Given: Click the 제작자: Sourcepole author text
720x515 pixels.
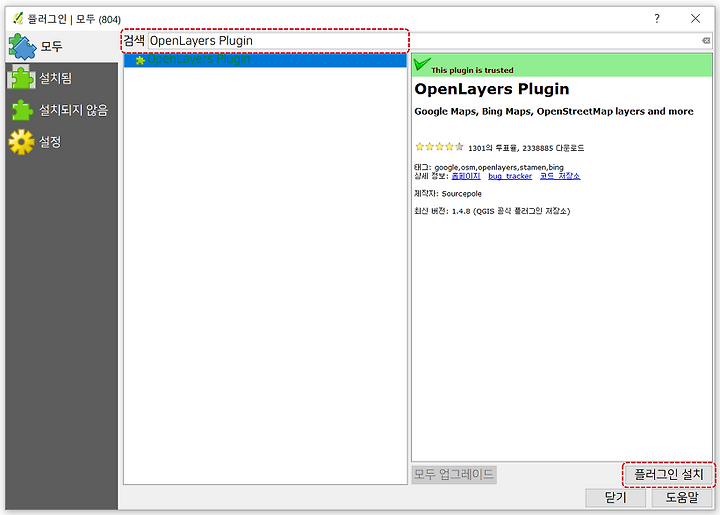Looking at the screenshot, I should click(x=448, y=194).
